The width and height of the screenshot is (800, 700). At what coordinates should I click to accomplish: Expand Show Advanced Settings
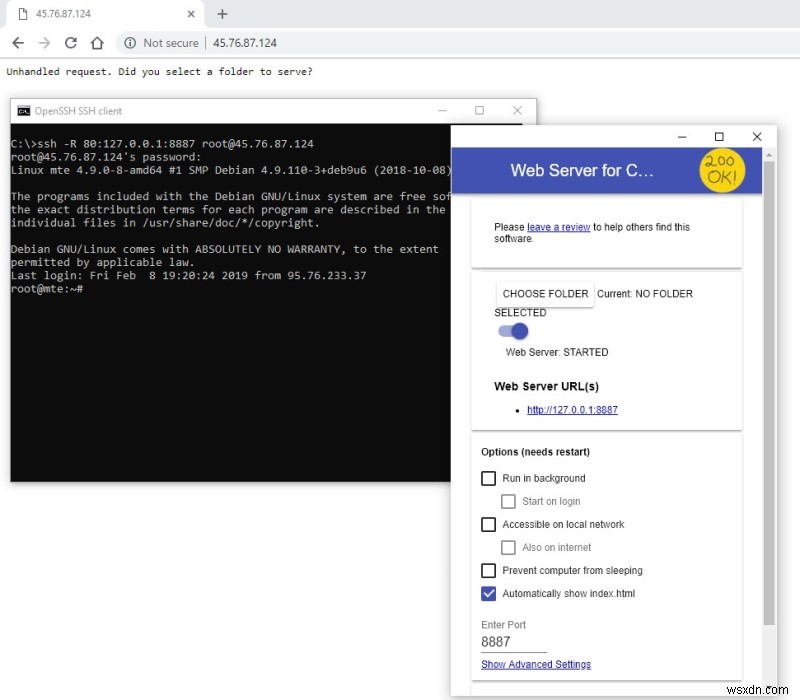[536, 664]
